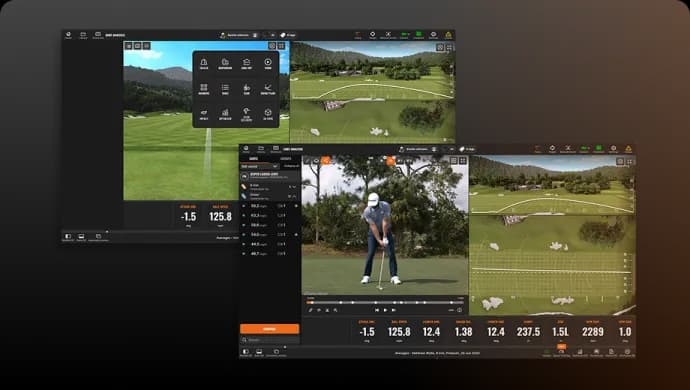Select the trajectory tile in back window popup

268,89
